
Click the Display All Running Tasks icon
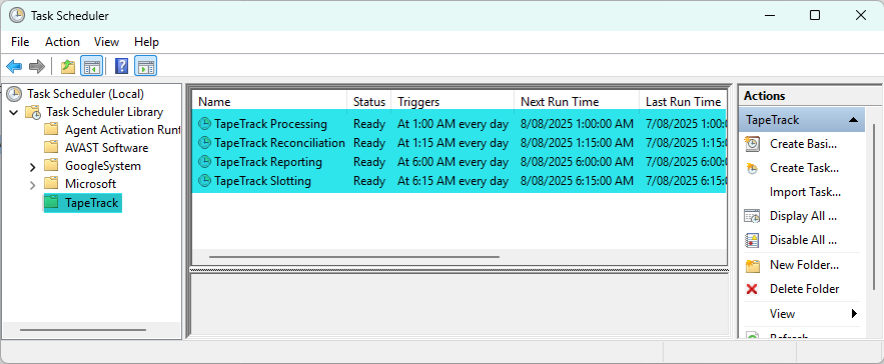[752, 216]
